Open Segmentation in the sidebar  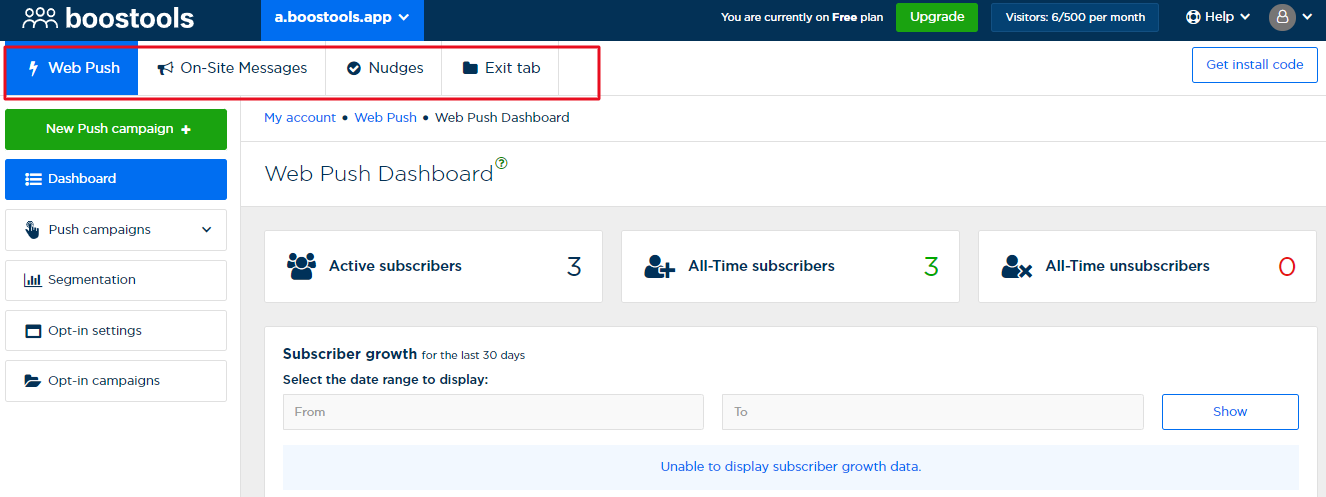coord(116,280)
